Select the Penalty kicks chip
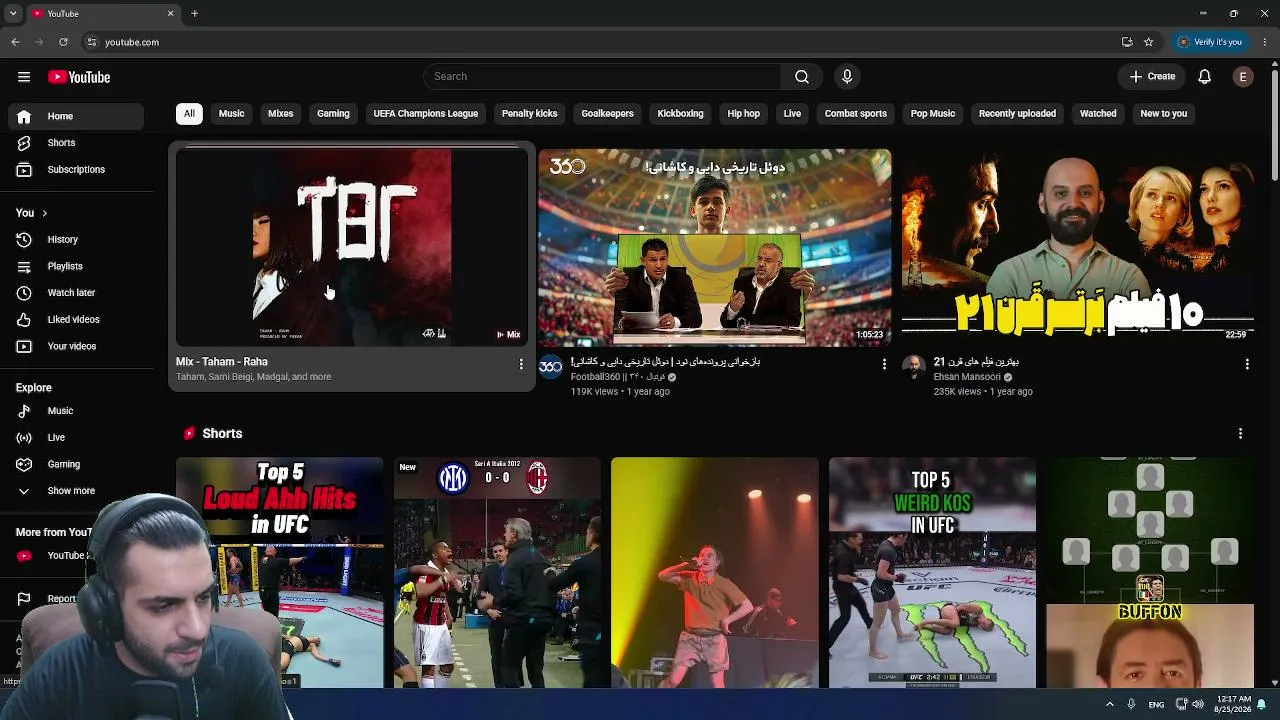This screenshot has width=1280, height=720. pos(530,114)
